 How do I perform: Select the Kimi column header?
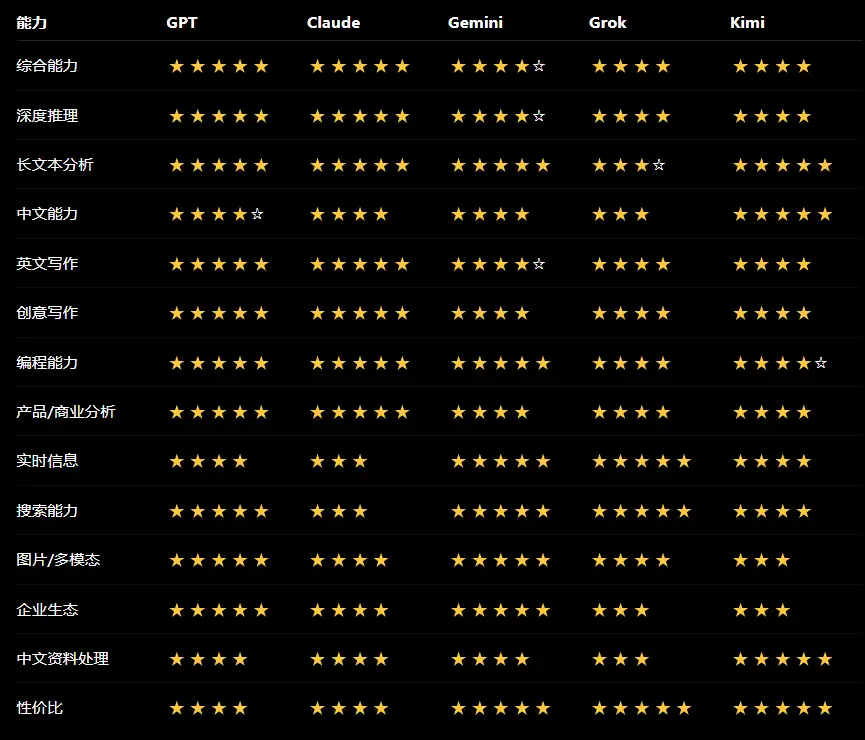pyautogui.click(x=747, y=23)
